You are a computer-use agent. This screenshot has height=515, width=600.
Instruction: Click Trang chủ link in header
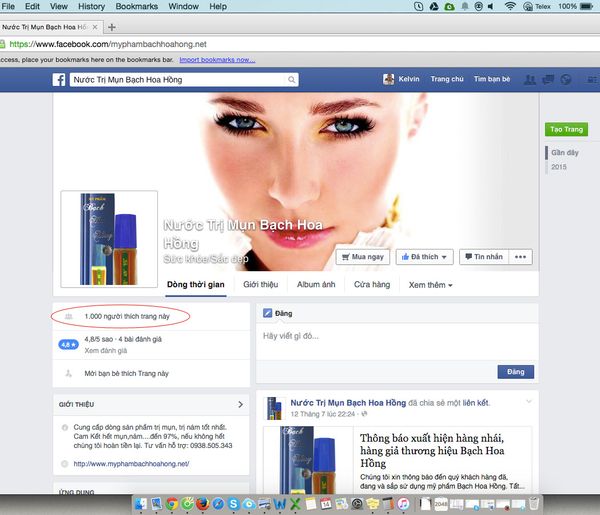(x=447, y=79)
